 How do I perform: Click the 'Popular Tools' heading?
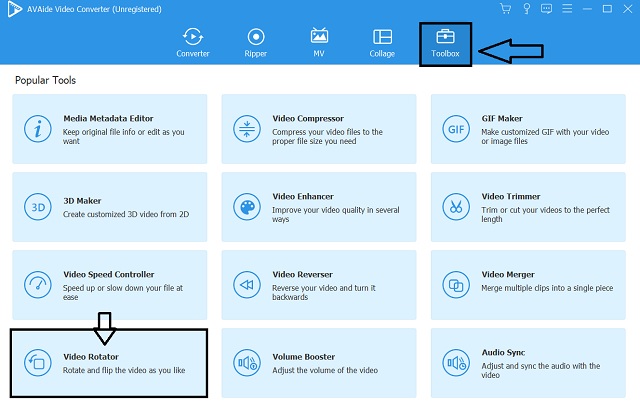click(45, 80)
